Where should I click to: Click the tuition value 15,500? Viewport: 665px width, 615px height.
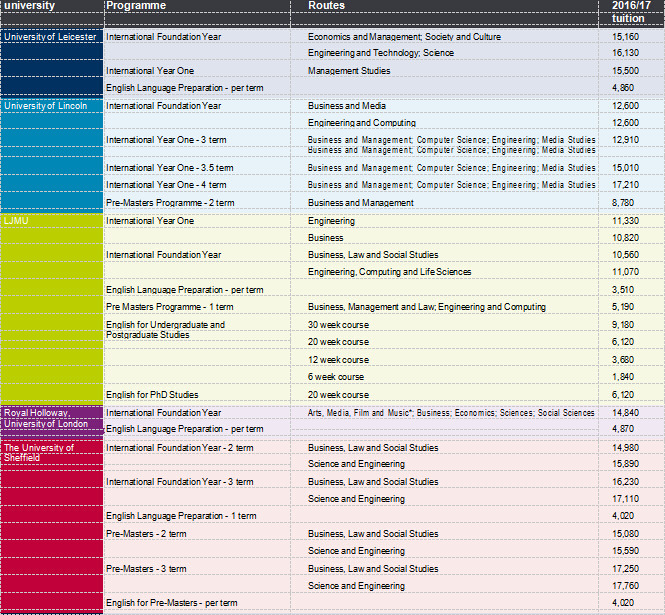(625, 71)
